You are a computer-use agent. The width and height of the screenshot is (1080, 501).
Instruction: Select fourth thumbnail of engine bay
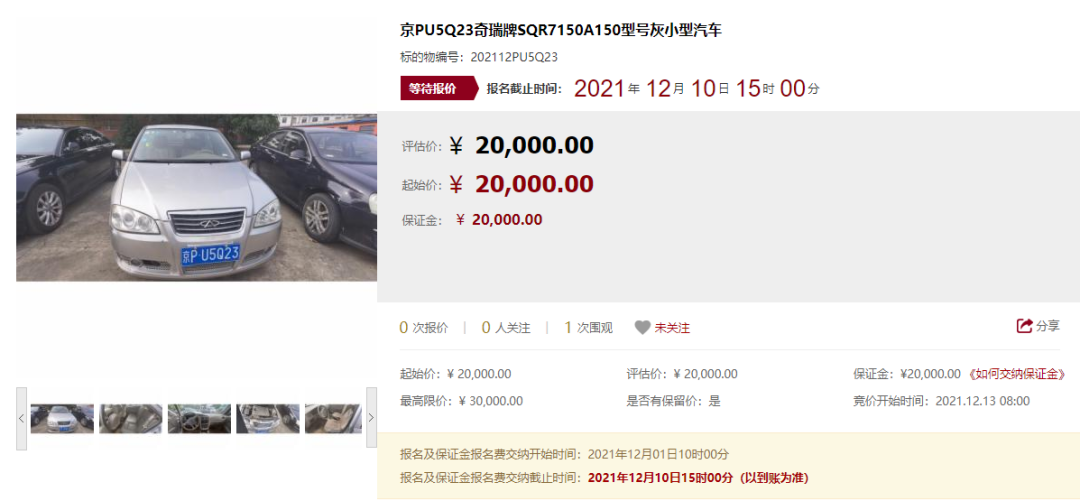point(268,418)
